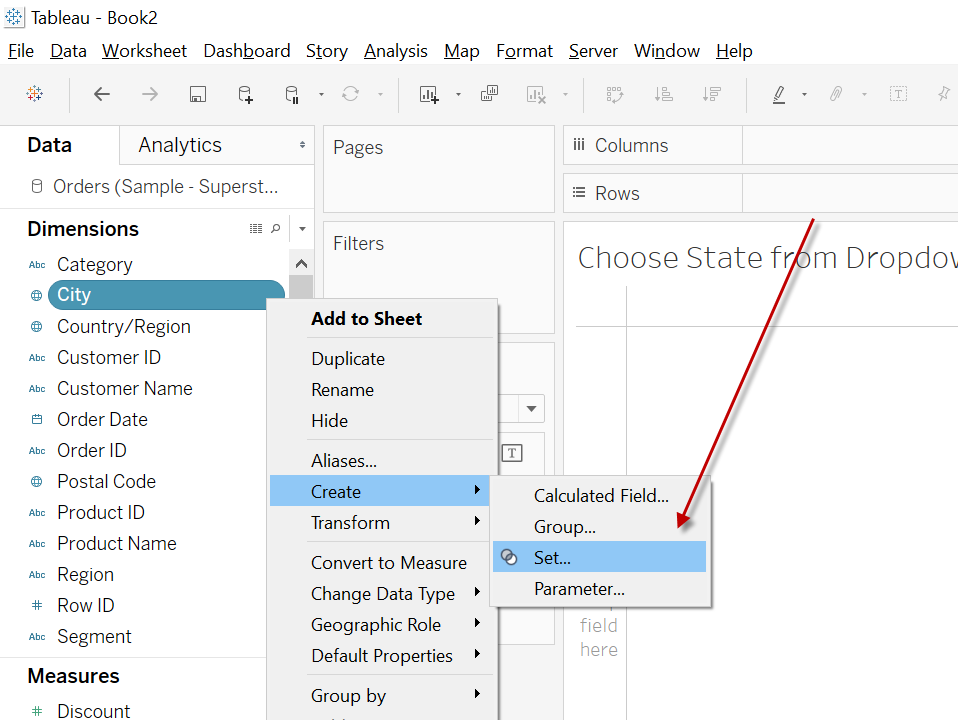Image resolution: width=958 pixels, height=720 pixels.
Task: Open Aliases... from the context menu
Action: (x=383, y=460)
